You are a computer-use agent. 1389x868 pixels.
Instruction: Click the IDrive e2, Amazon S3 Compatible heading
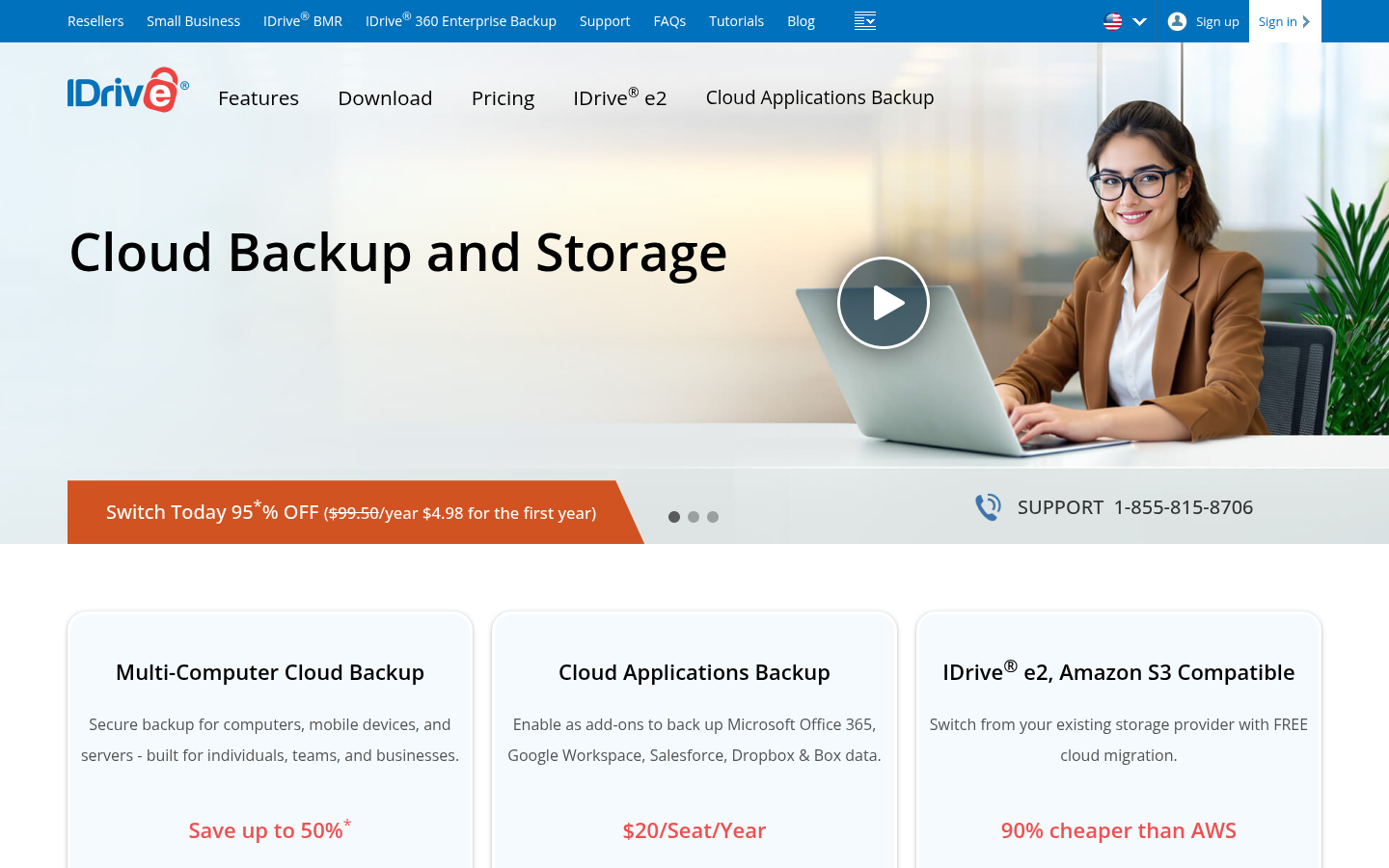pyautogui.click(x=1119, y=671)
